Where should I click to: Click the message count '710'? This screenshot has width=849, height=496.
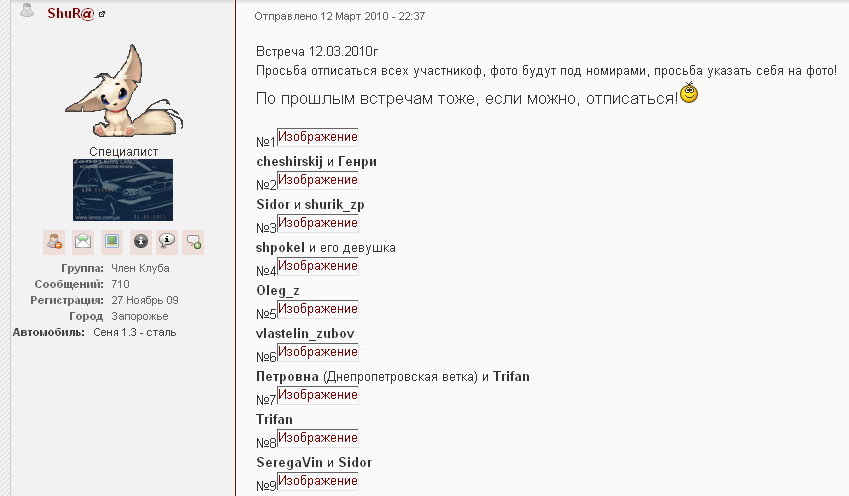120,284
